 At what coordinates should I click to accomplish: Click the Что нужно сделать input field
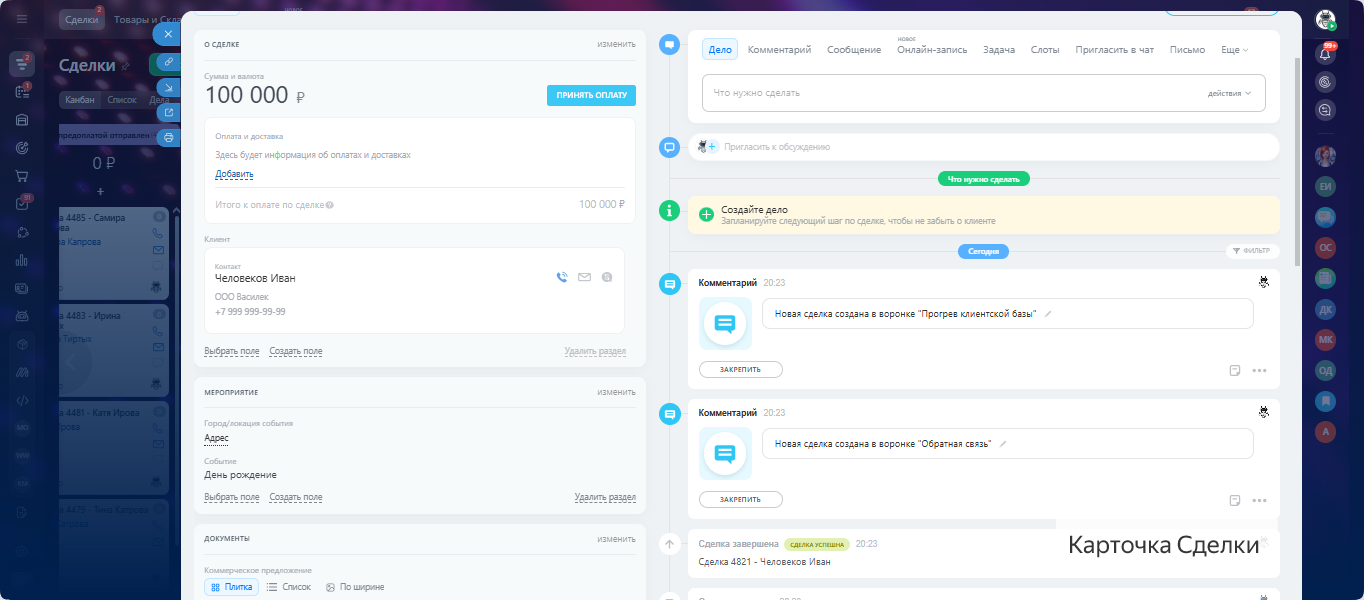pos(983,93)
